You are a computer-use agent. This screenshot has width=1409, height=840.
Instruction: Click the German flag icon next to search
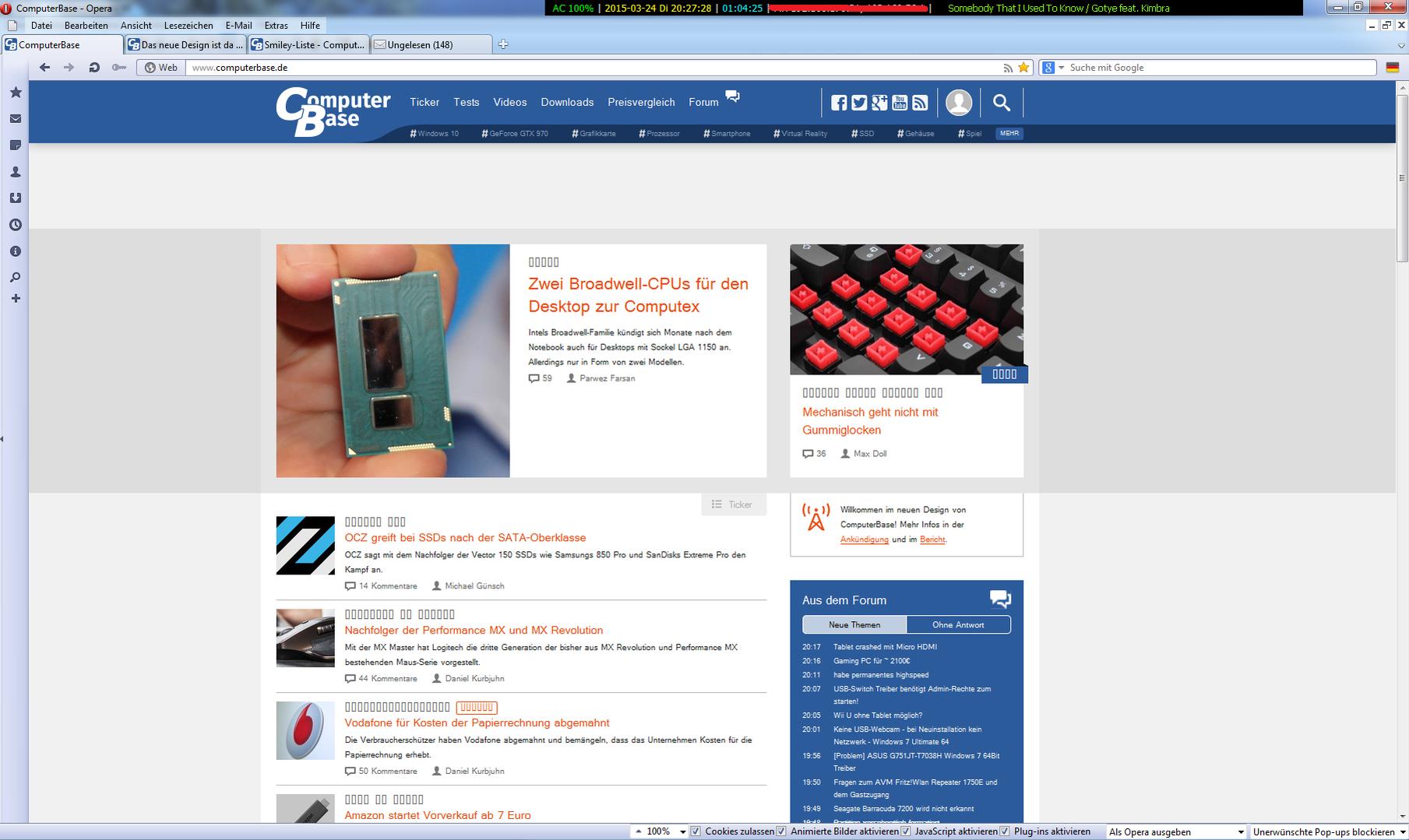click(1393, 68)
